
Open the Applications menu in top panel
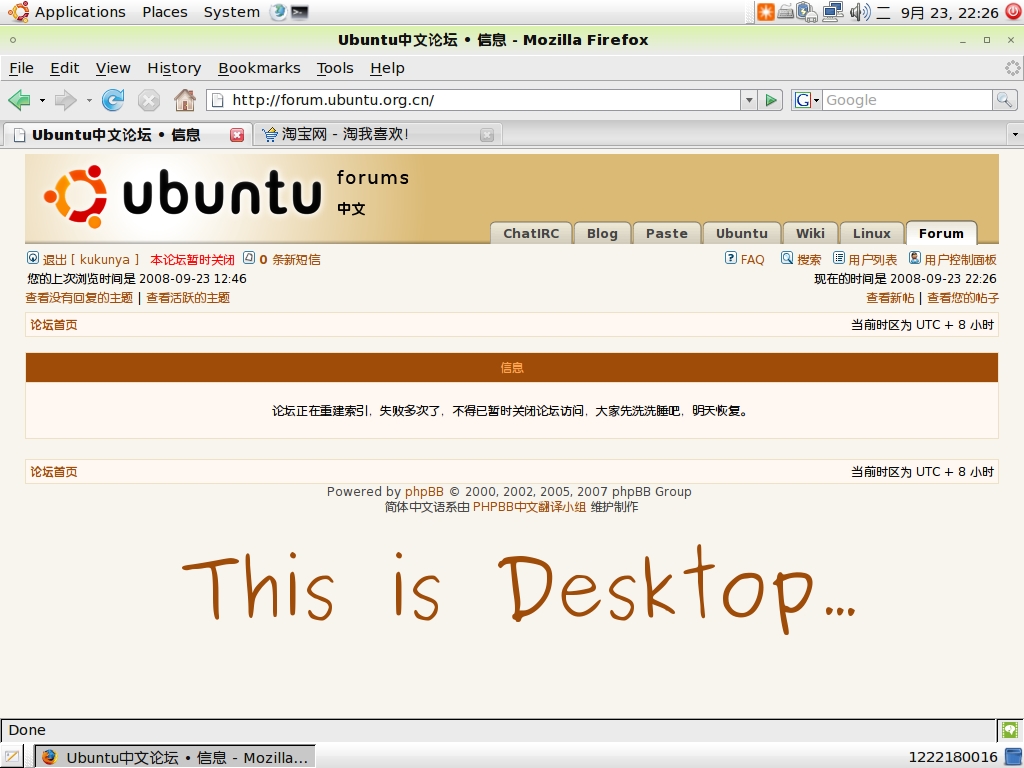click(x=80, y=12)
